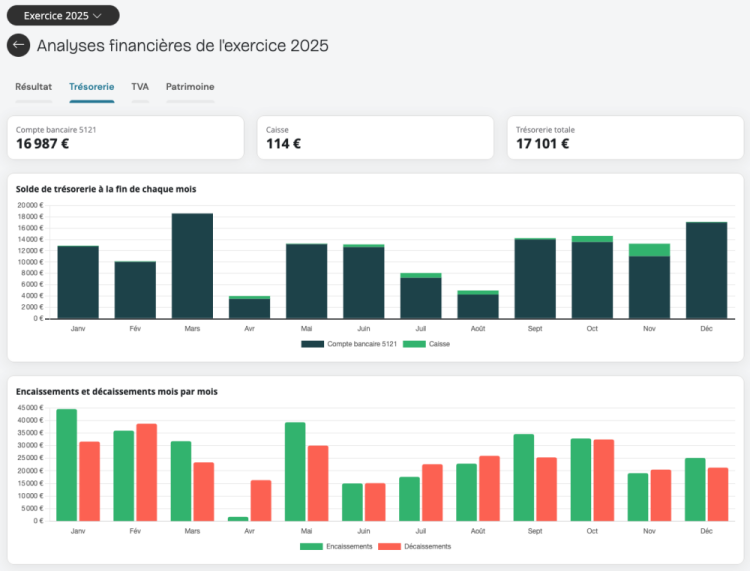
Task: Click the green Caisse segment of Nov bar
Action: coord(649,250)
